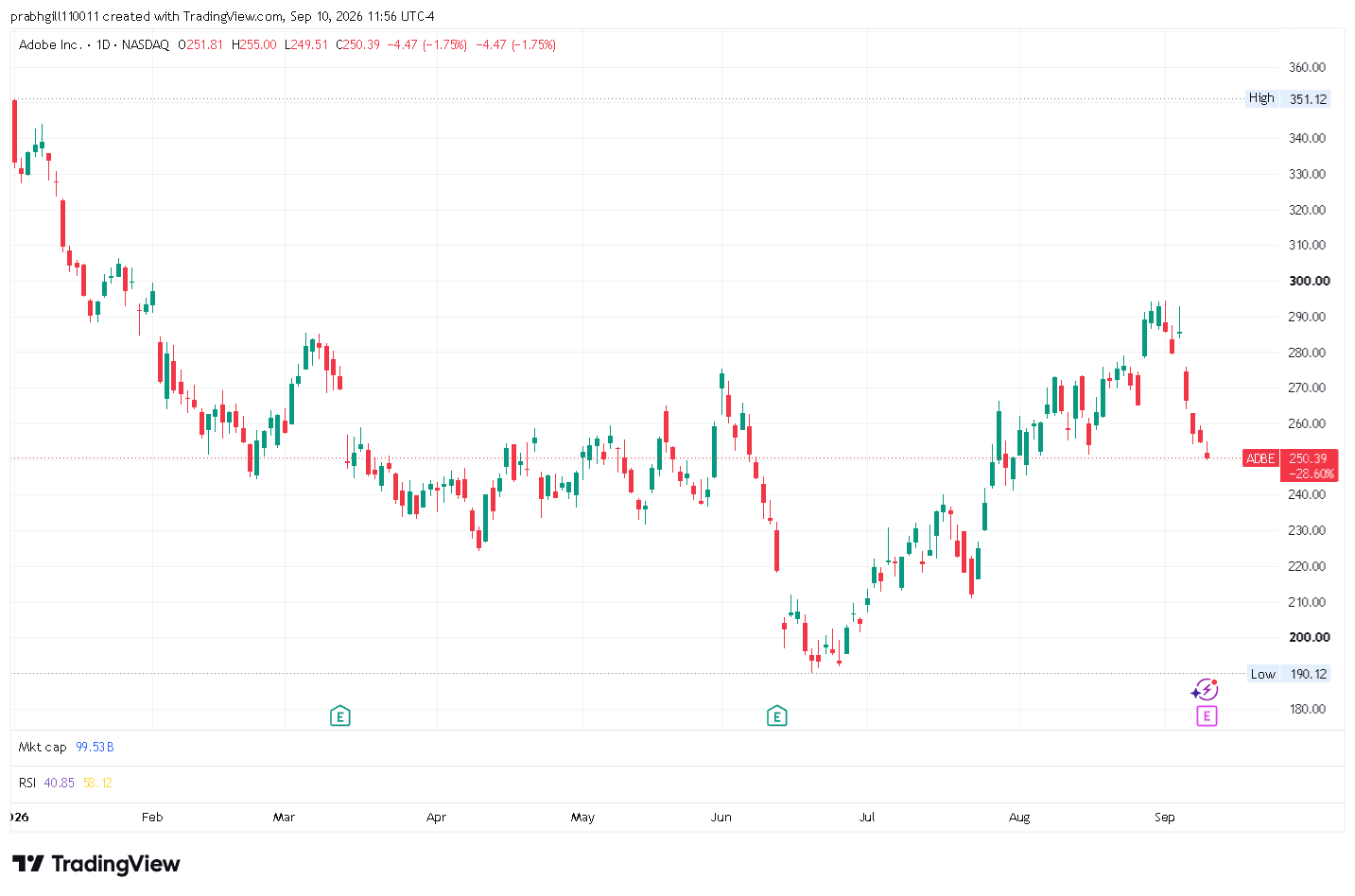Click the 270.00 price axis label

(x=1308, y=388)
